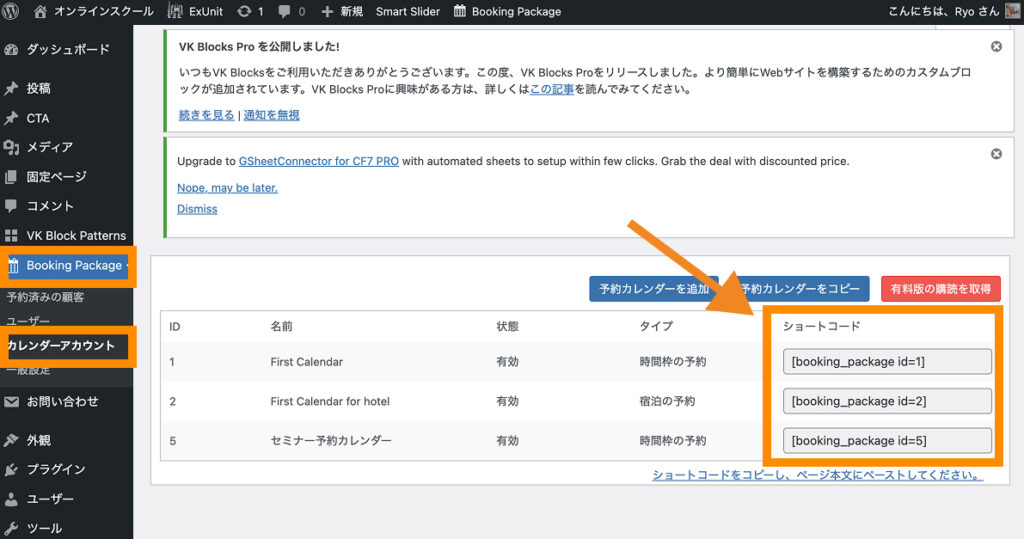Close the GSheetConnector upgrade notice
1024x539 pixels.
[996, 154]
